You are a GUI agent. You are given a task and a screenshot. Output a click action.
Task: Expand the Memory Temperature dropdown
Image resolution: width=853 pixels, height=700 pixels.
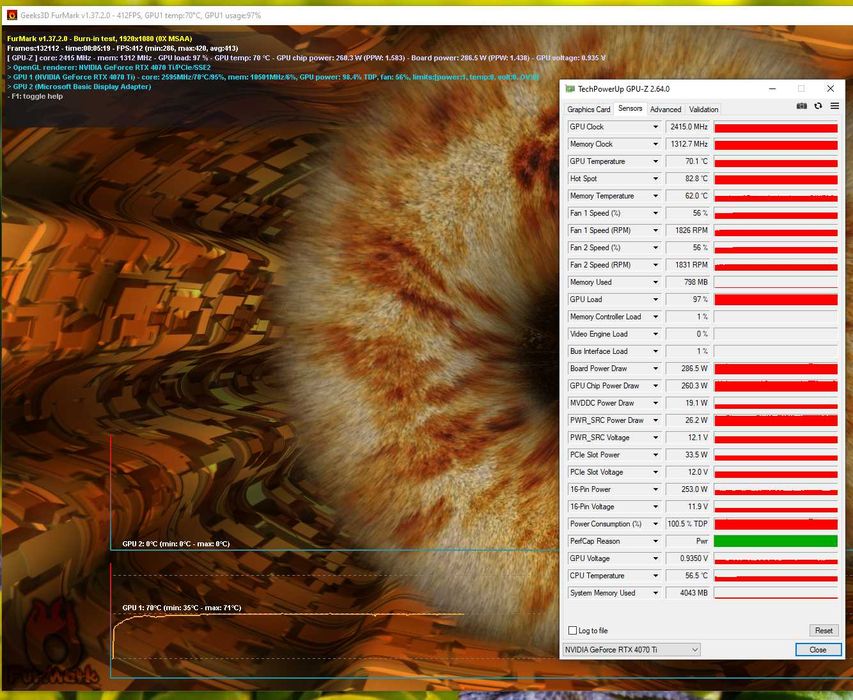click(656, 196)
